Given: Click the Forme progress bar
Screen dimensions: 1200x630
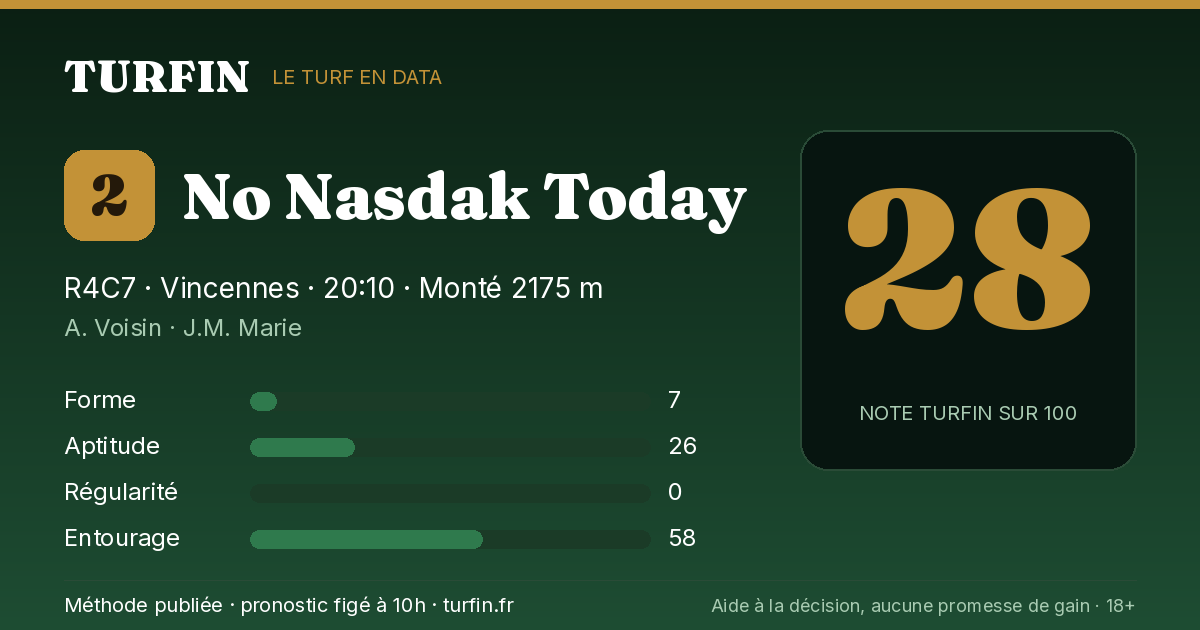Looking at the screenshot, I should pos(450,401).
